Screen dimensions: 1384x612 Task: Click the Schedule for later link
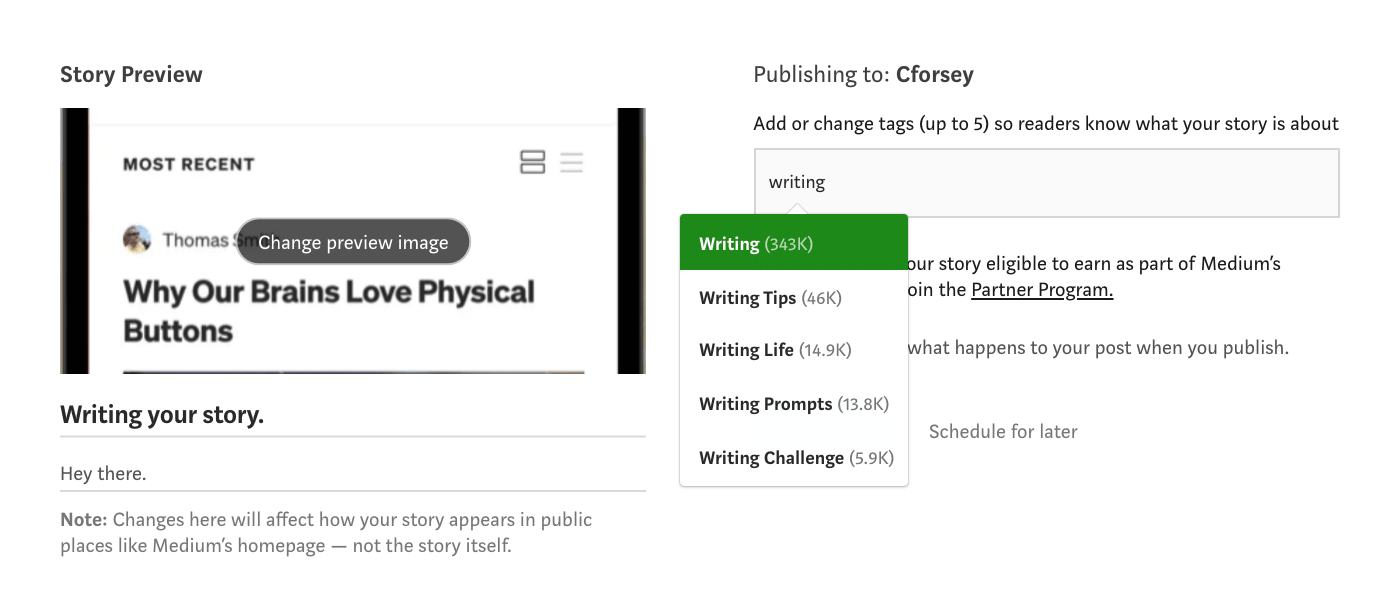tap(1003, 432)
